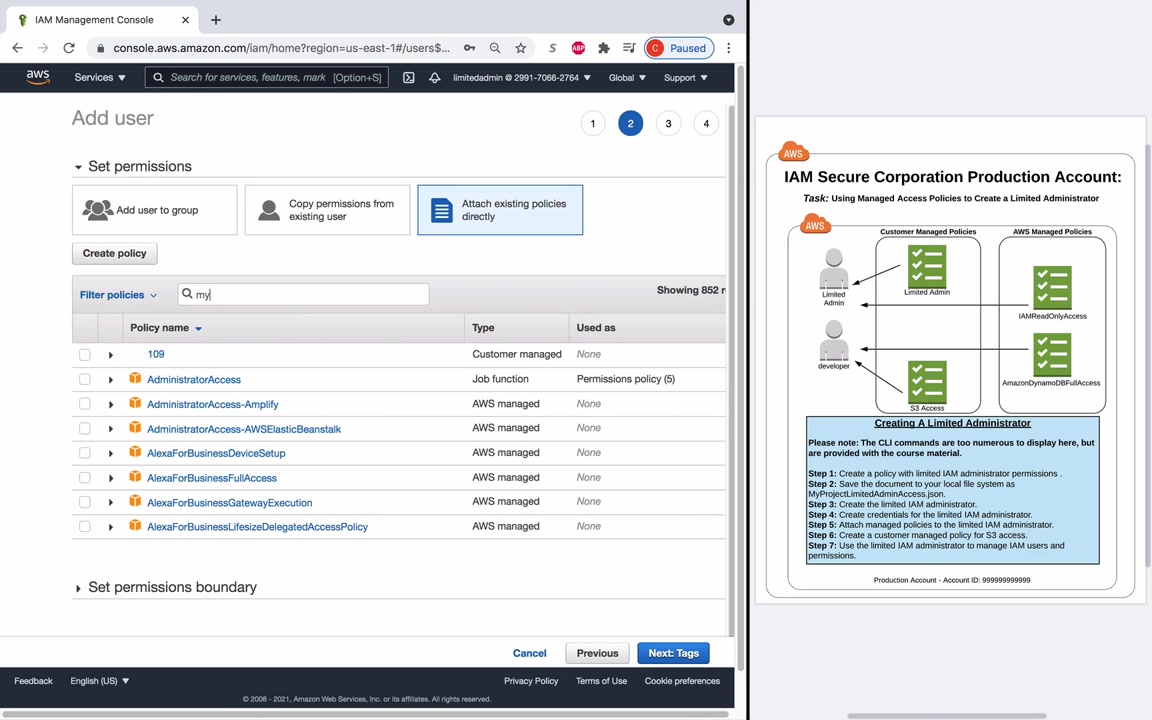Go forward with the browser forward arrow

pos(43,48)
